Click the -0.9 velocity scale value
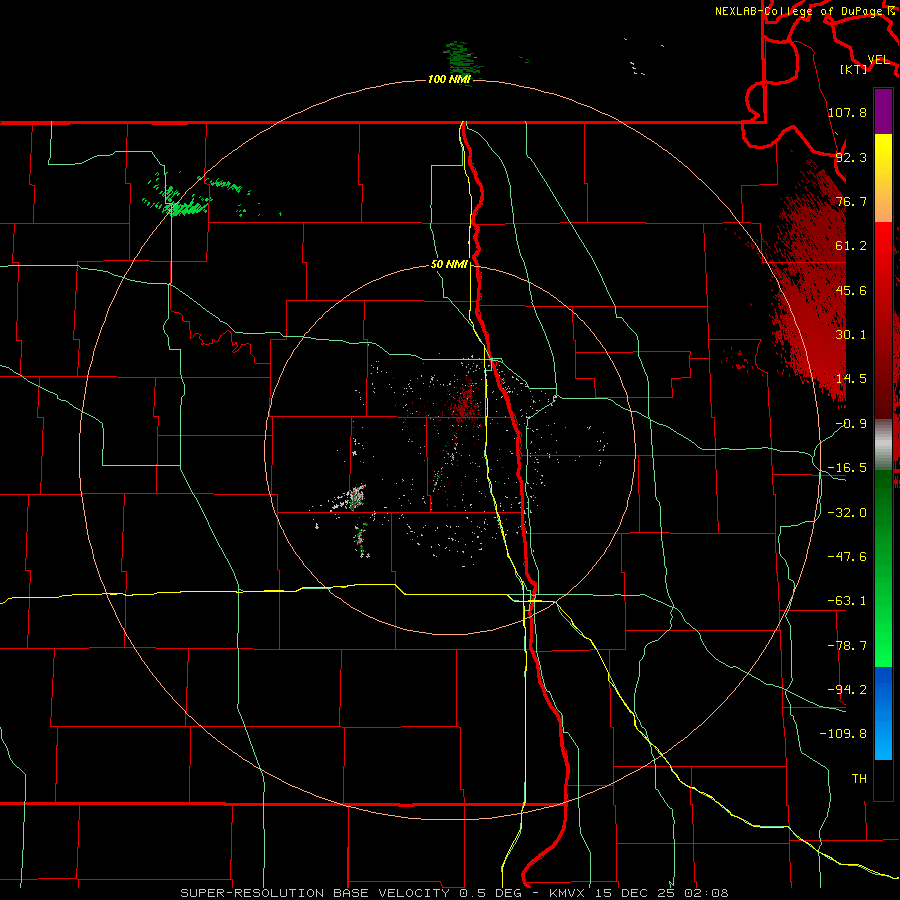This screenshot has height=900, width=900. 851,424
